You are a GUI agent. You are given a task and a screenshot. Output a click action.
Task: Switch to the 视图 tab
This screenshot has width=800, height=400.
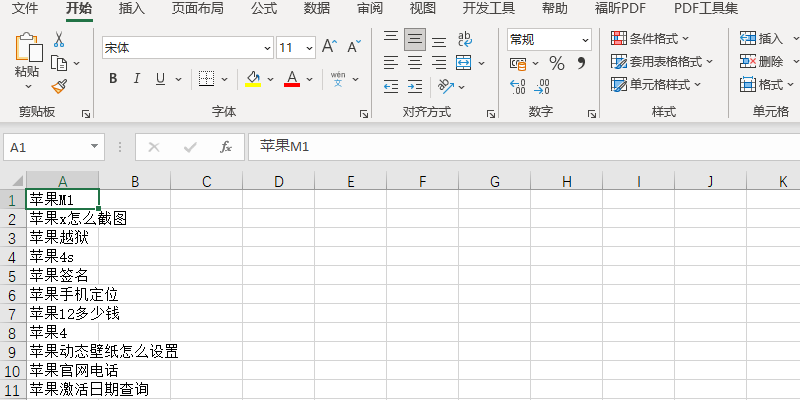point(423,8)
